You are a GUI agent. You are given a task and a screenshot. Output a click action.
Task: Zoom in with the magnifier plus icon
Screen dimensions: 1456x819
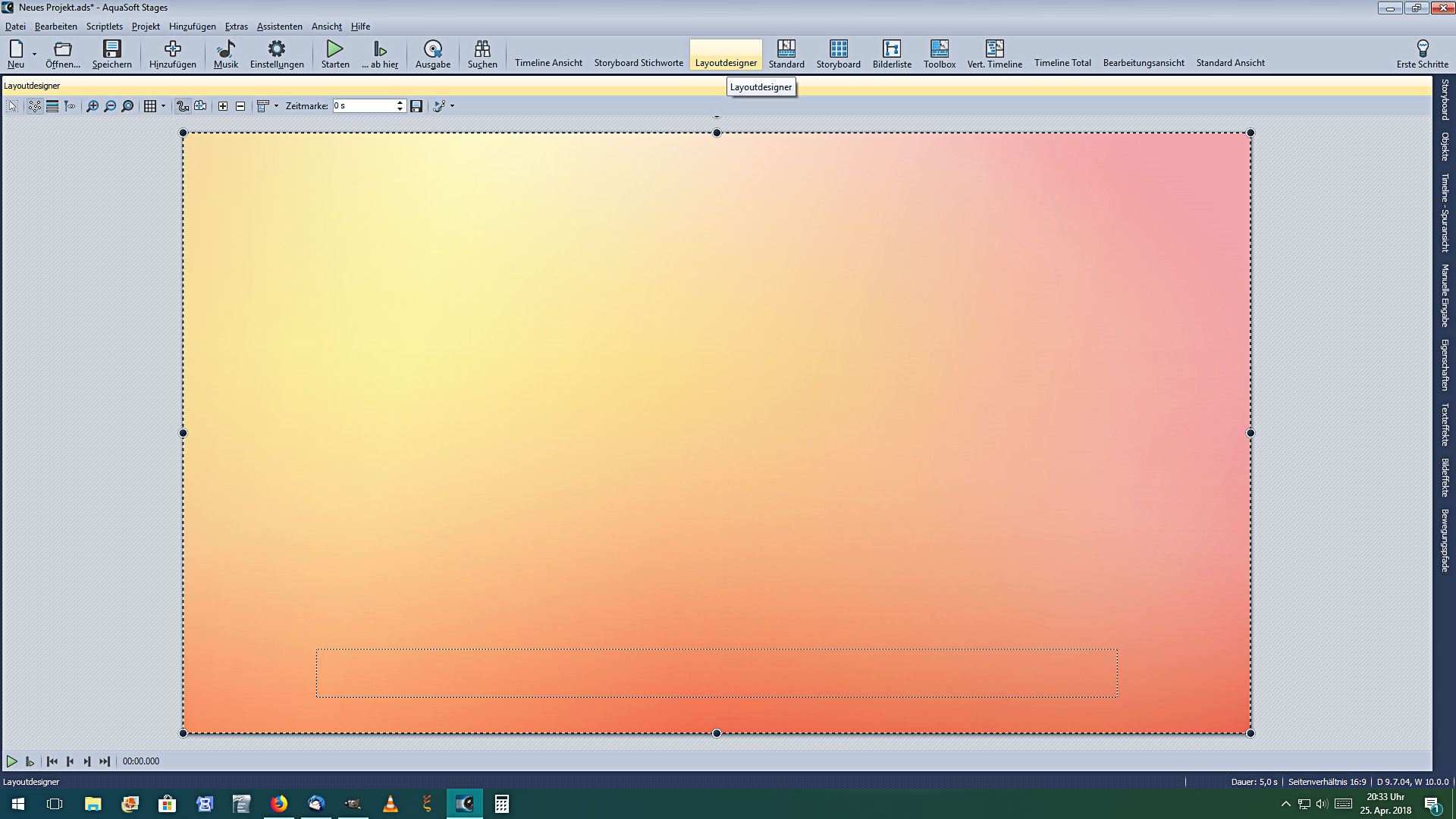93,106
